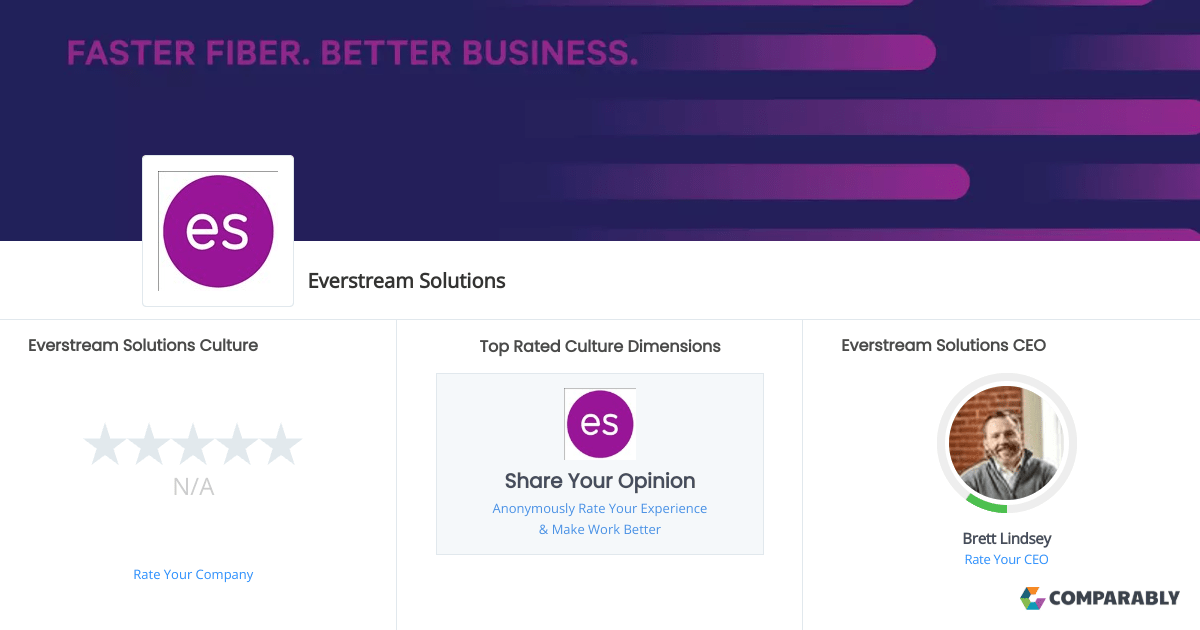Click the fourth star to rate culture
This screenshot has width=1200, height=630.
(x=237, y=444)
